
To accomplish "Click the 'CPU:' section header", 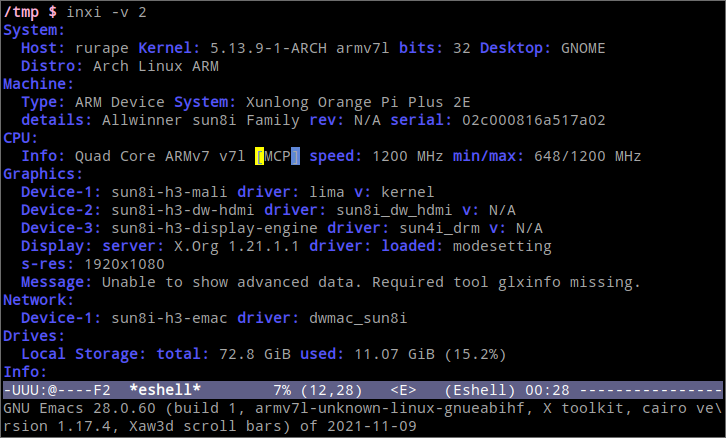I will click(x=20, y=138).
